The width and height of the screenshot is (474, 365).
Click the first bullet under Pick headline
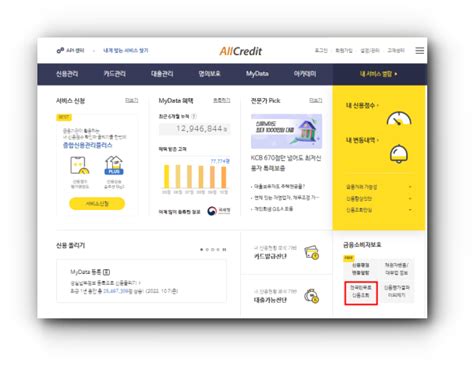click(278, 186)
